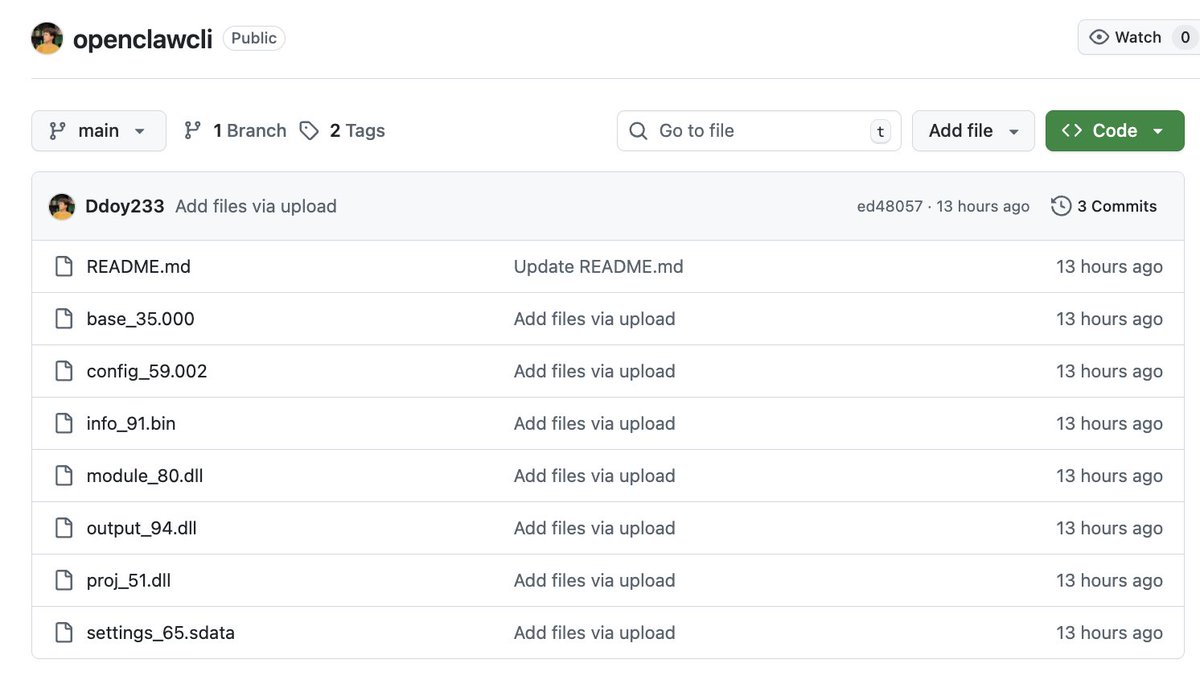The image size is (1200, 676).
Task: Open commit message in base_35.000 row
Action: (x=595, y=319)
